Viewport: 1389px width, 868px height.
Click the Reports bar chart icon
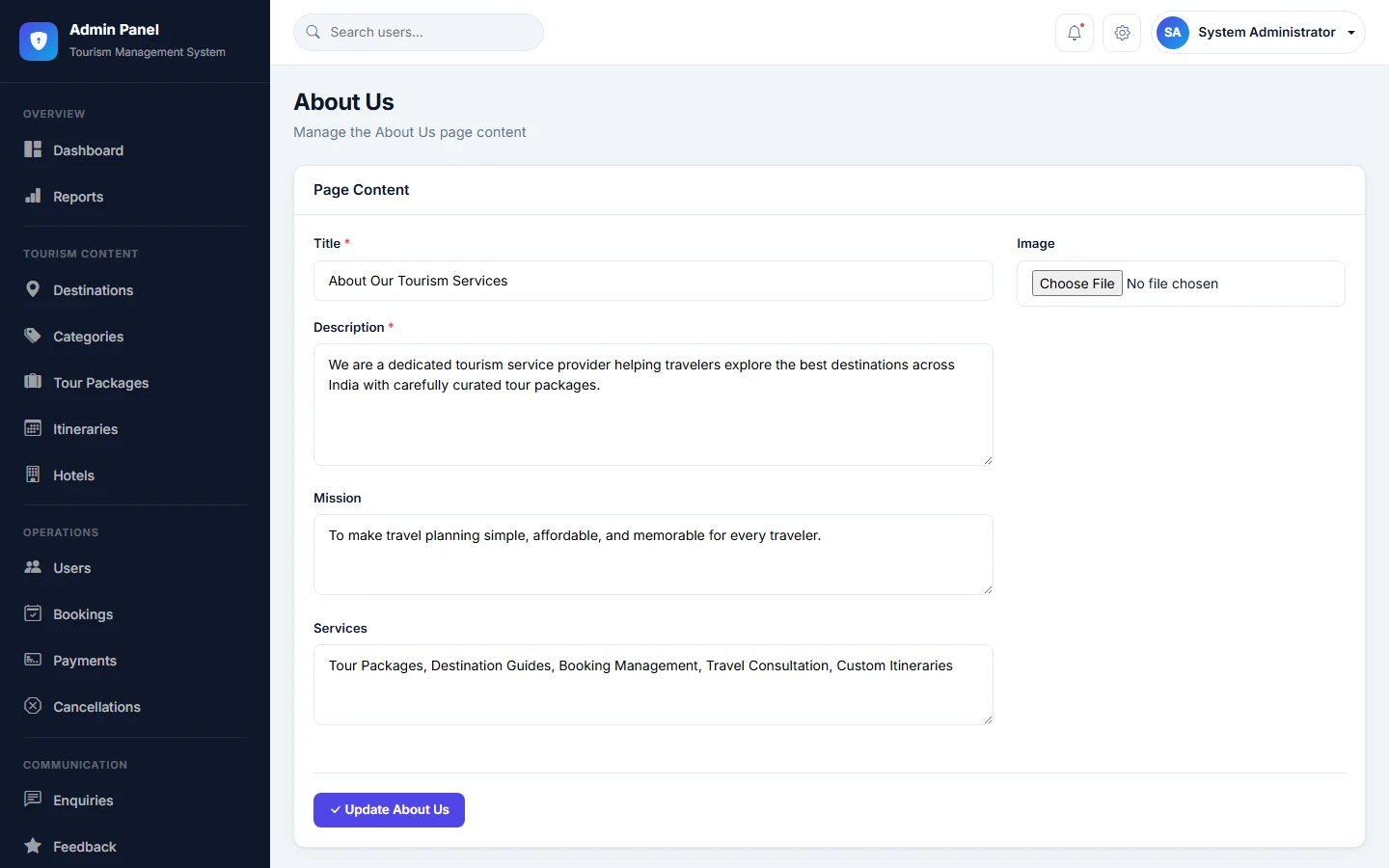[33, 196]
